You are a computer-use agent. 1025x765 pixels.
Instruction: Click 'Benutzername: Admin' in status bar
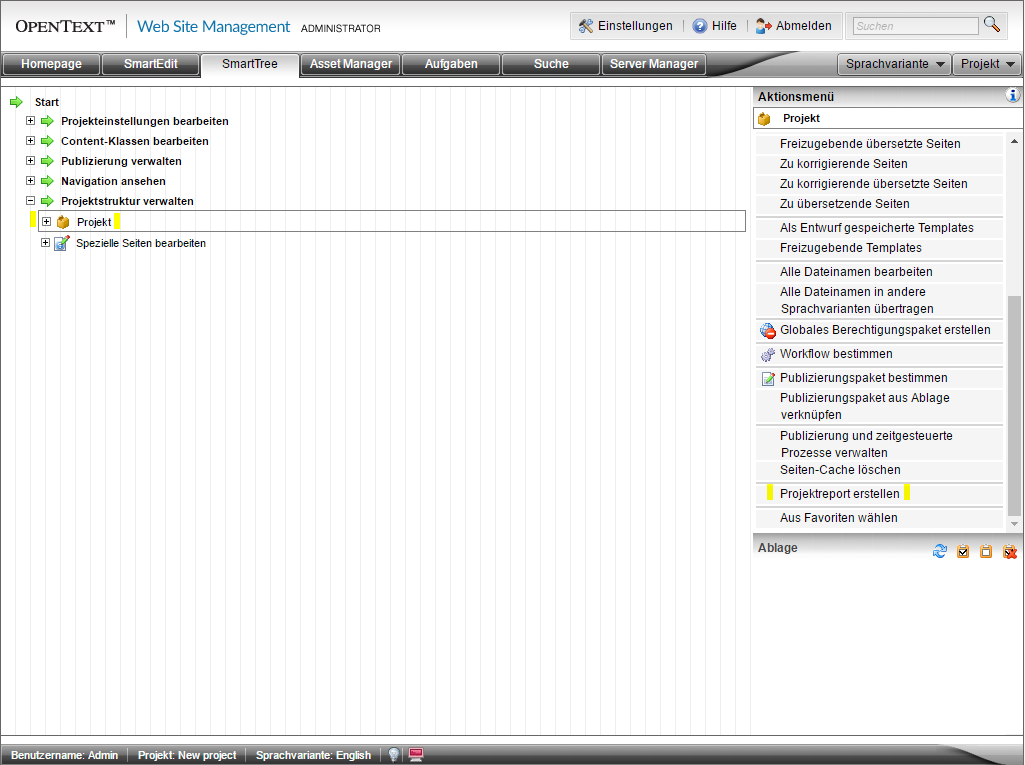(x=65, y=755)
